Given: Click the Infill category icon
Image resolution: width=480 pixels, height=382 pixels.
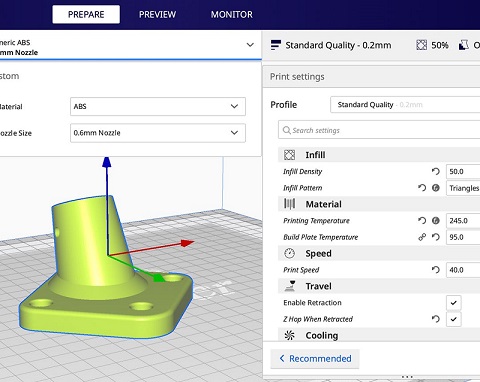Looking at the screenshot, I should [289, 155].
